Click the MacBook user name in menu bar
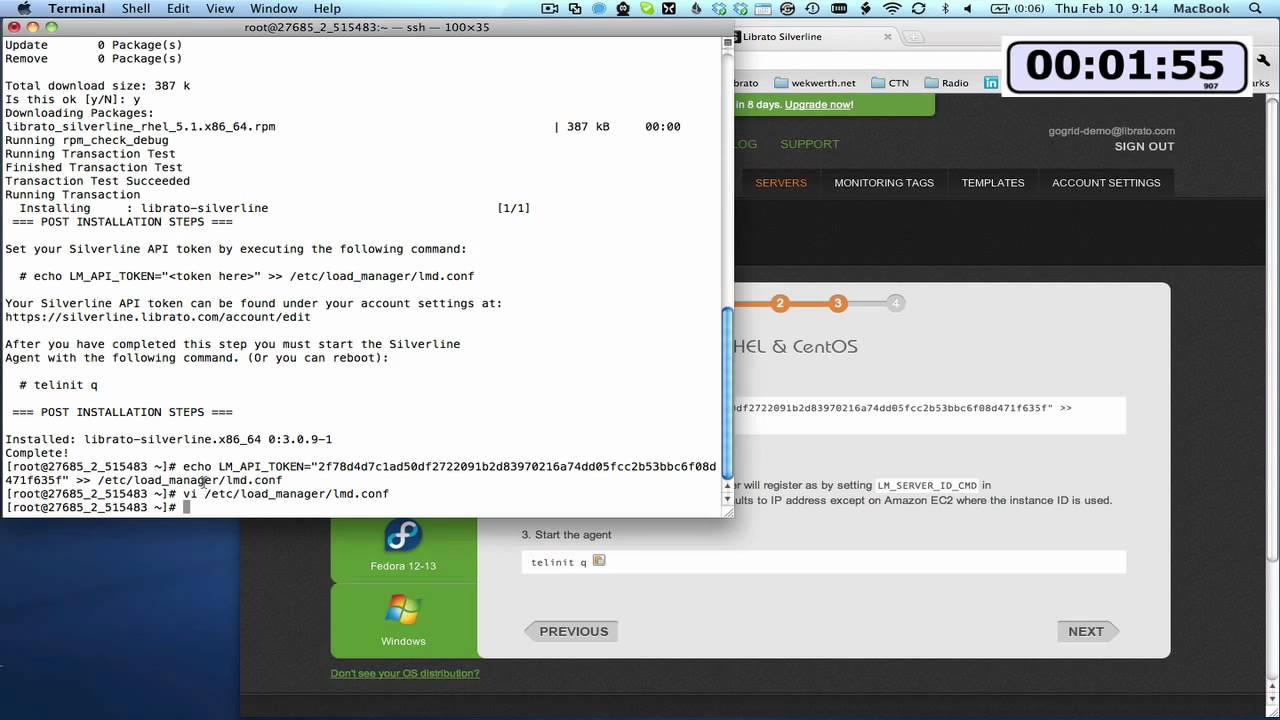The width and height of the screenshot is (1280, 720). pos(1201,9)
